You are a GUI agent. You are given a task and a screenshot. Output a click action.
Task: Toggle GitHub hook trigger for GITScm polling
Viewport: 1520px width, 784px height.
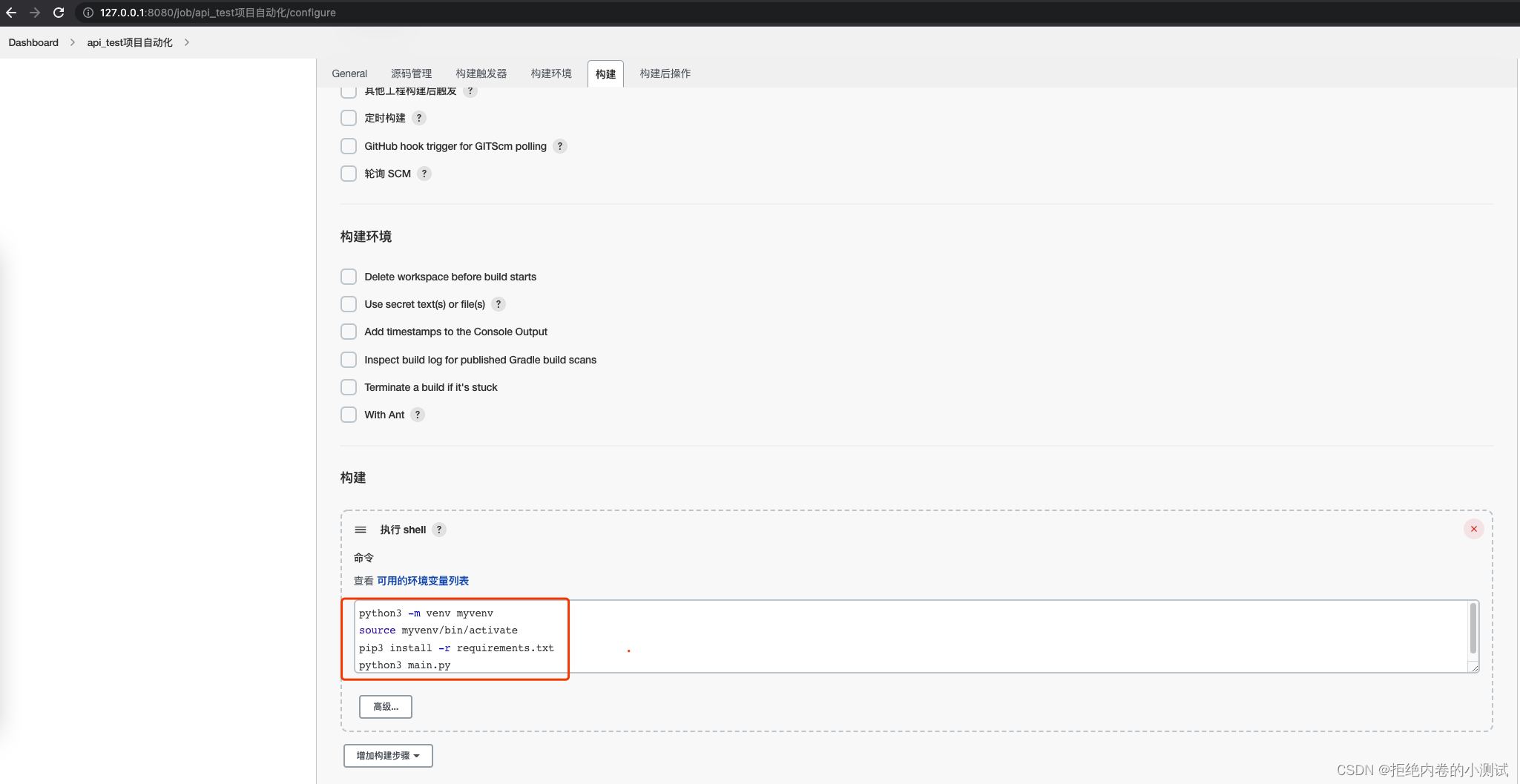pyautogui.click(x=349, y=146)
